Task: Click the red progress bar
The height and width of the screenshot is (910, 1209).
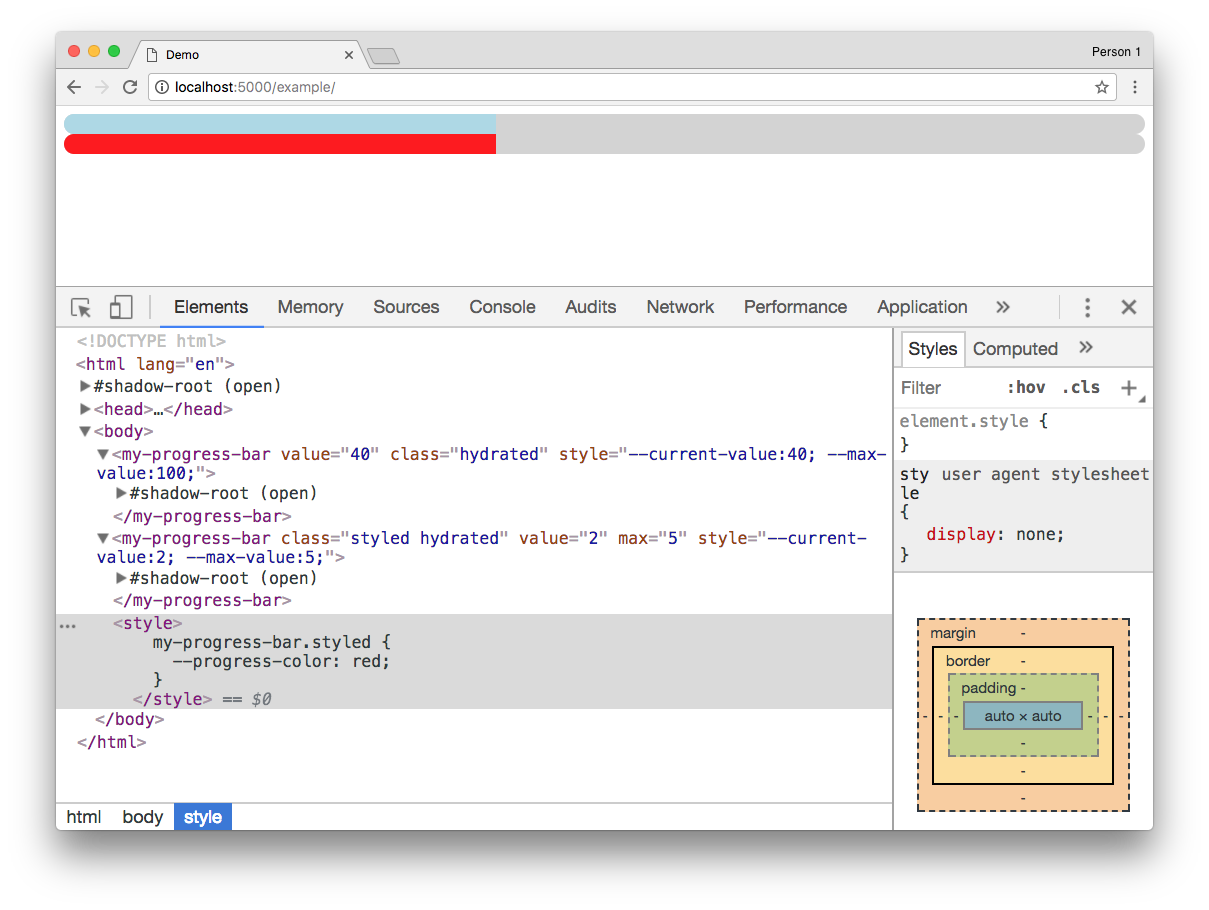Action: 280,144
